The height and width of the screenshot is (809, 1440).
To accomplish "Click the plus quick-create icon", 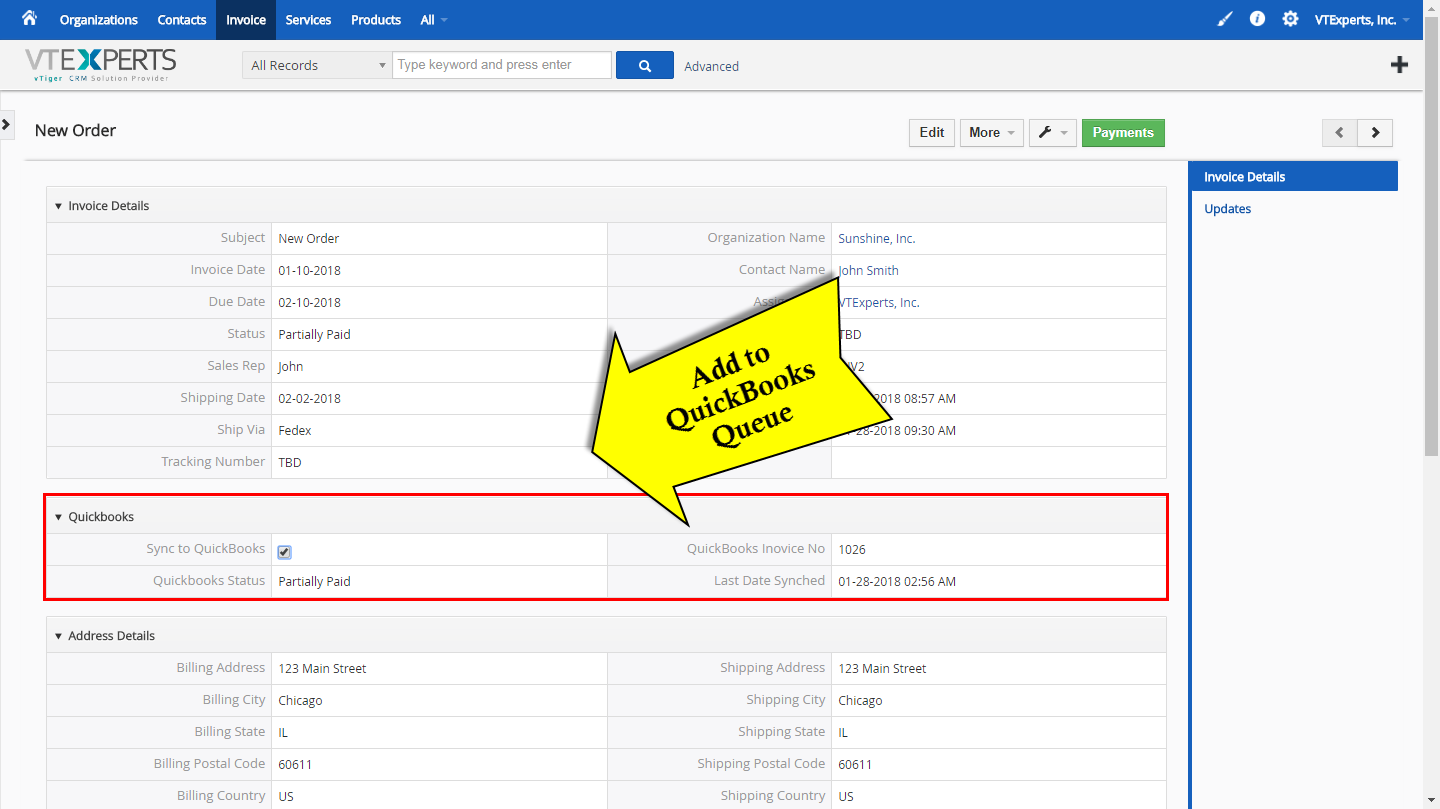I will coord(1400,65).
